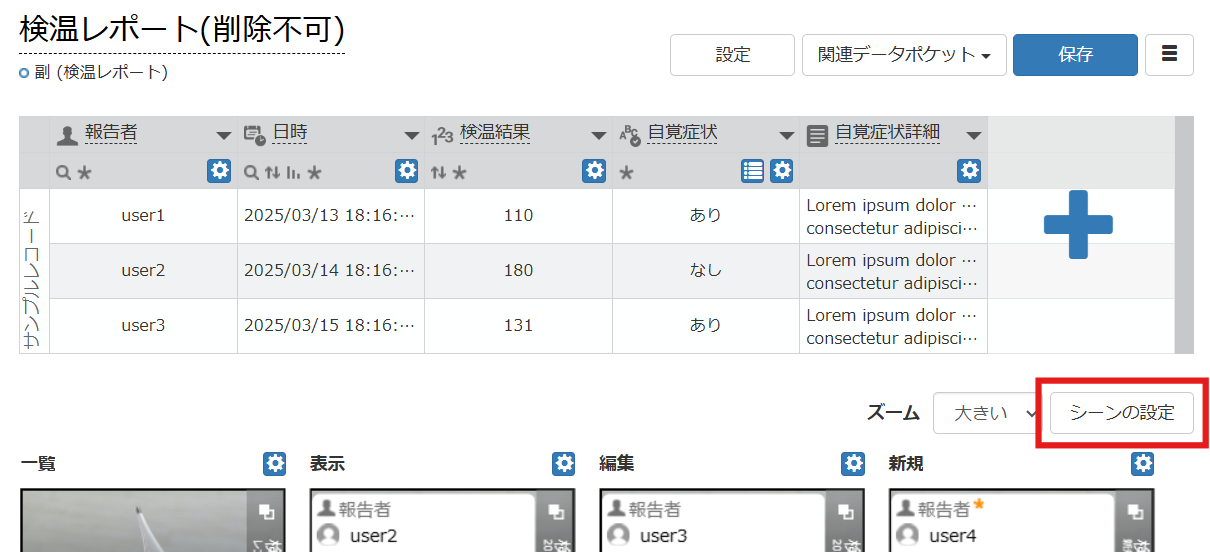Click expand icon on 一覧 scene preview
Screen dimensions: 1210x552
pyautogui.click(x=266, y=512)
